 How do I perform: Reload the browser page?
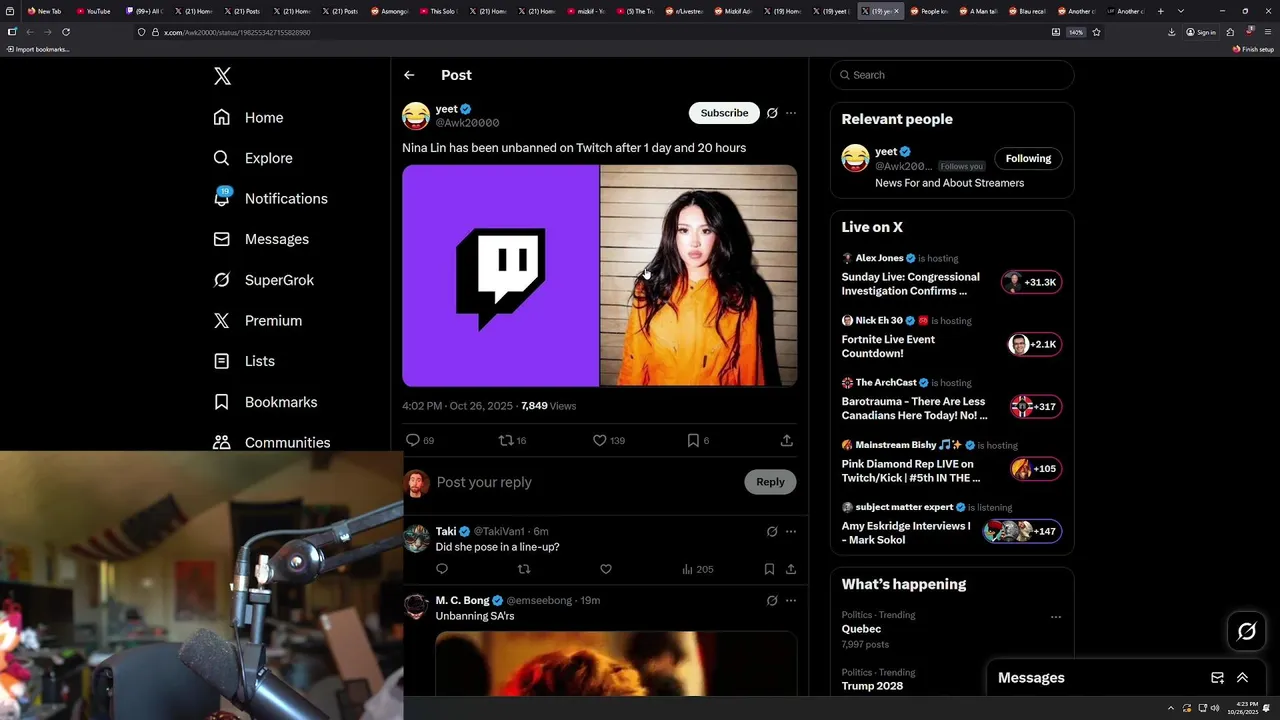[66, 32]
